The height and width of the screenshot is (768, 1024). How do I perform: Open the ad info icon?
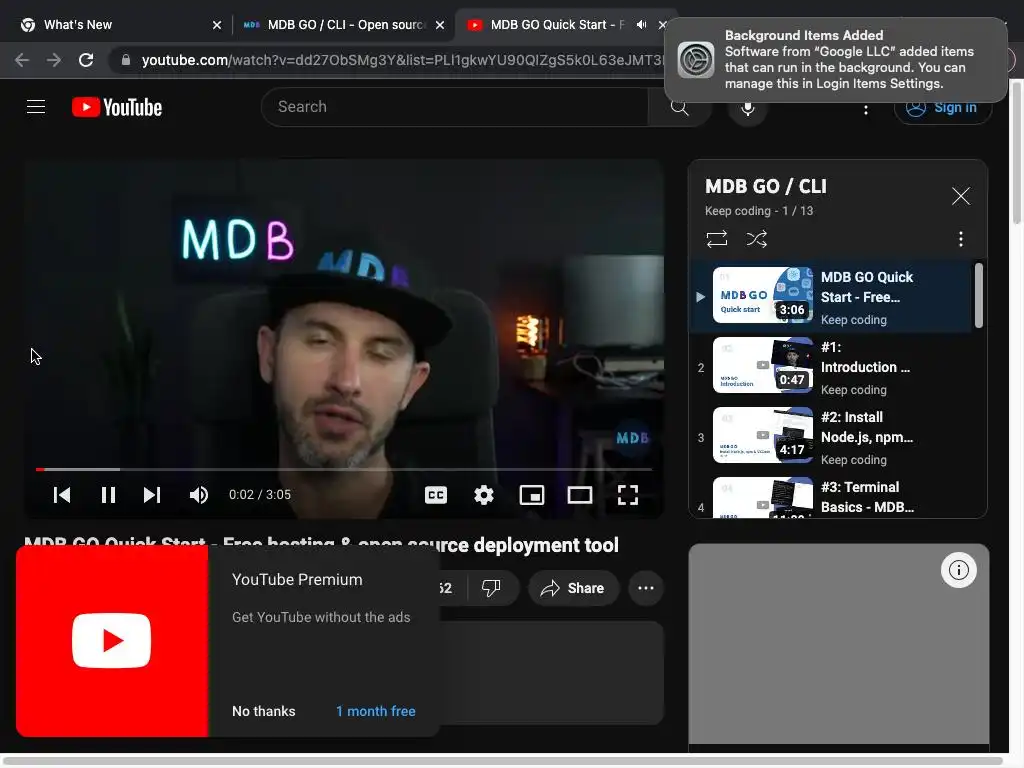pyautogui.click(x=958, y=570)
